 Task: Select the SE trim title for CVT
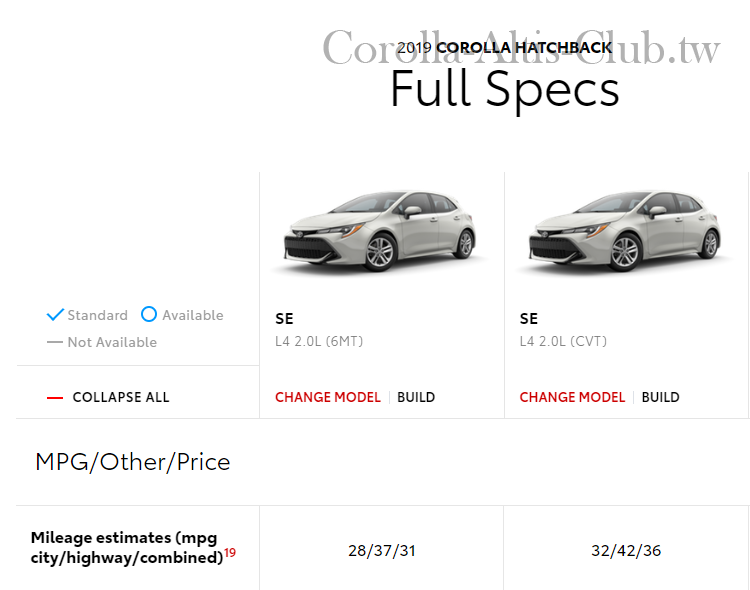[x=529, y=319]
